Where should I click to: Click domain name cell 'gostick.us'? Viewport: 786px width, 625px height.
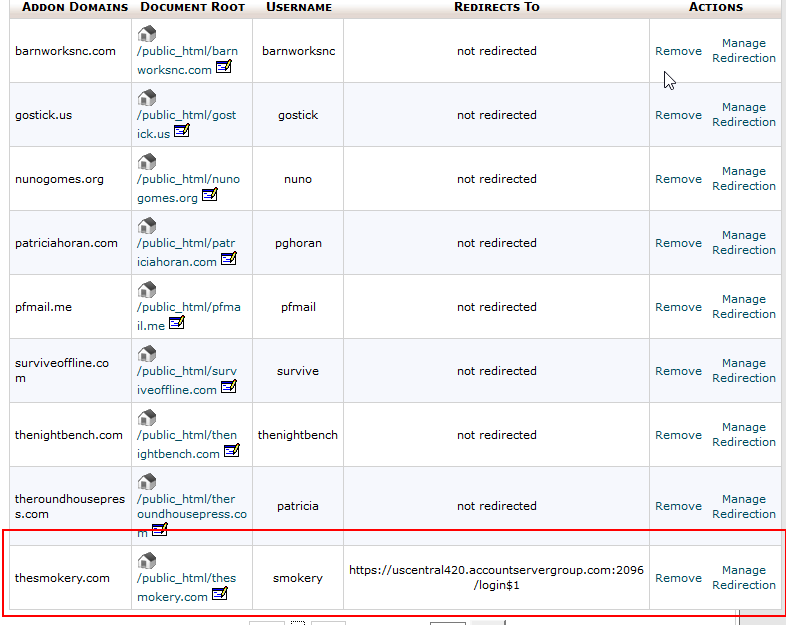pos(44,115)
